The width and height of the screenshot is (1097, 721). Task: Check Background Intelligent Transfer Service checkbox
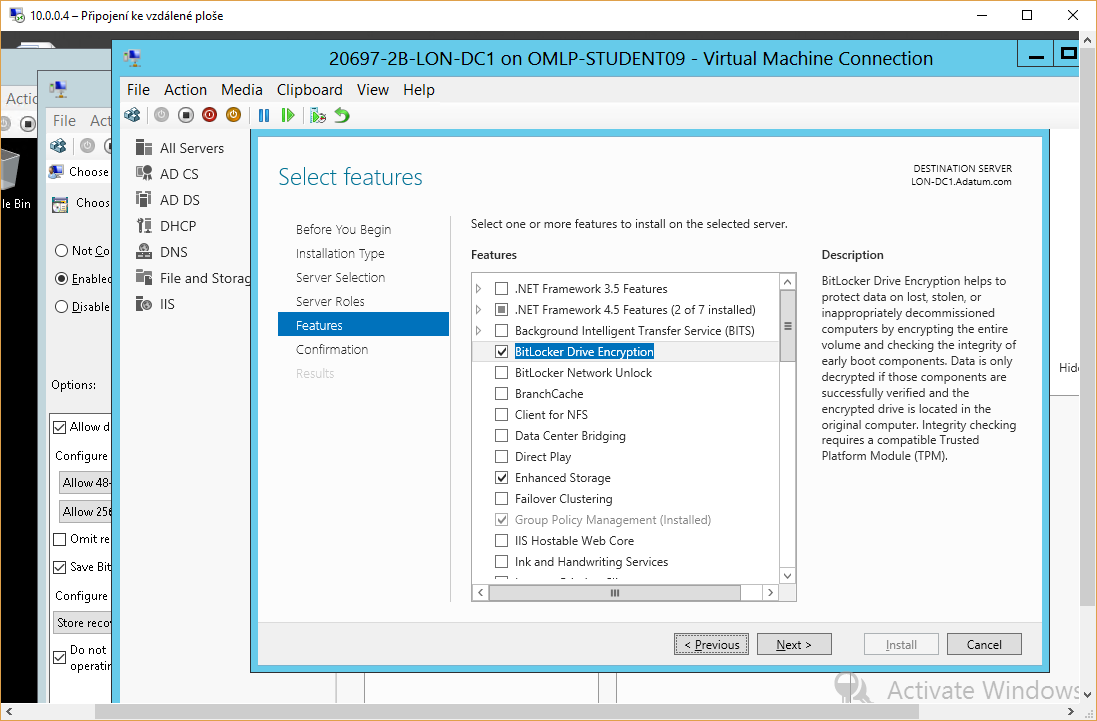click(502, 330)
